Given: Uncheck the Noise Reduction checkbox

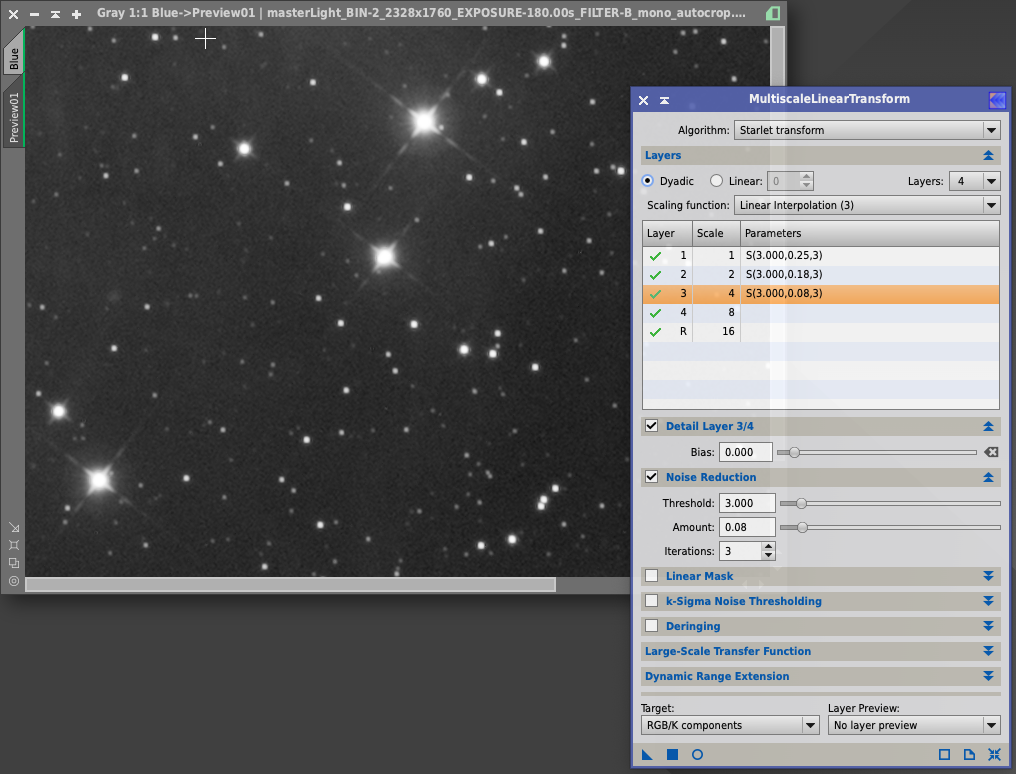Looking at the screenshot, I should tap(652, 477).
